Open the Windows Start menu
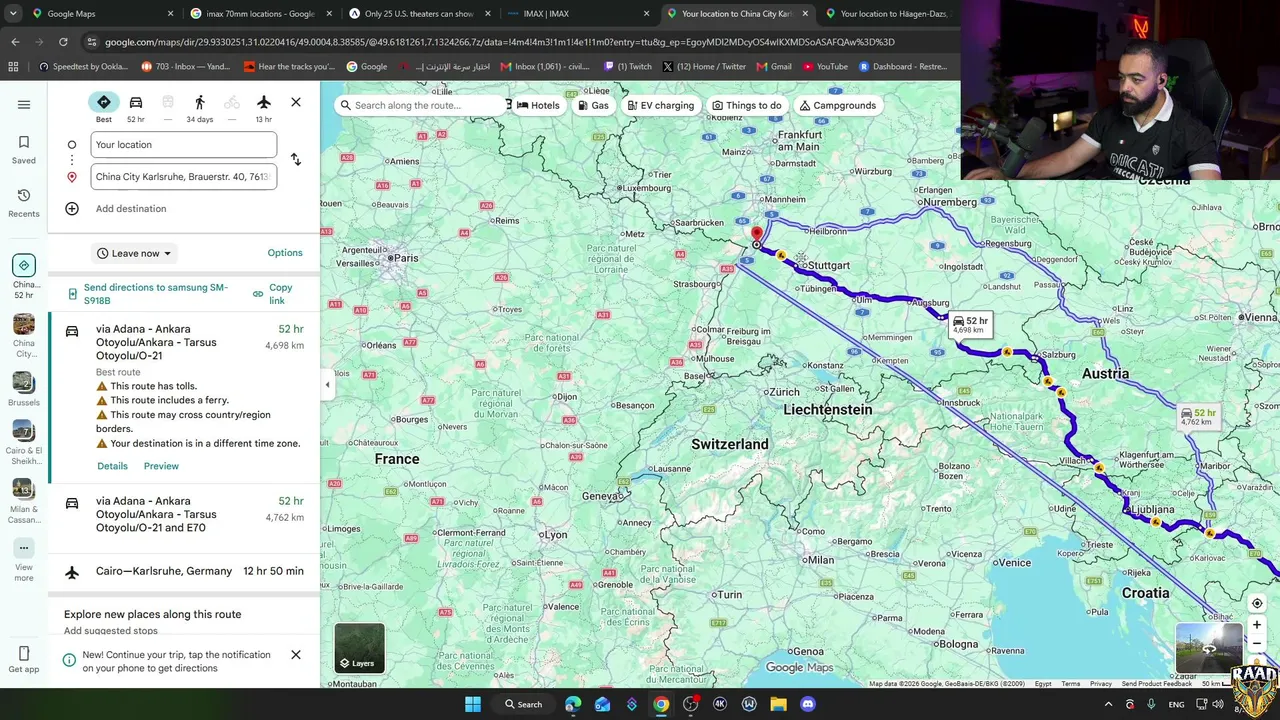 tap(473, 704)
